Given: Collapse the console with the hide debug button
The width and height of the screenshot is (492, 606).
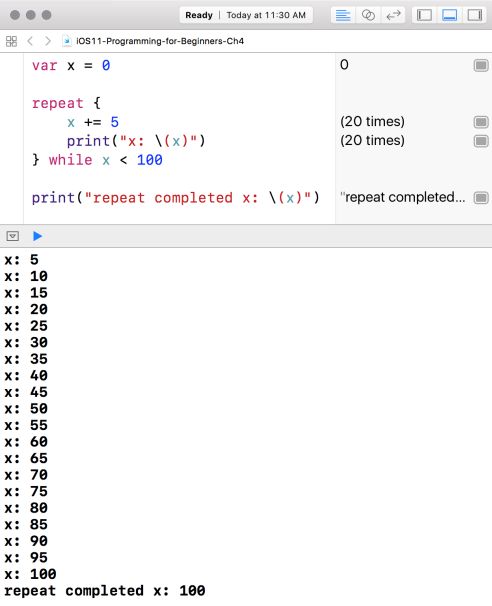Looking at the screenshot, I should pyautogui.click(x=13, y=236).
